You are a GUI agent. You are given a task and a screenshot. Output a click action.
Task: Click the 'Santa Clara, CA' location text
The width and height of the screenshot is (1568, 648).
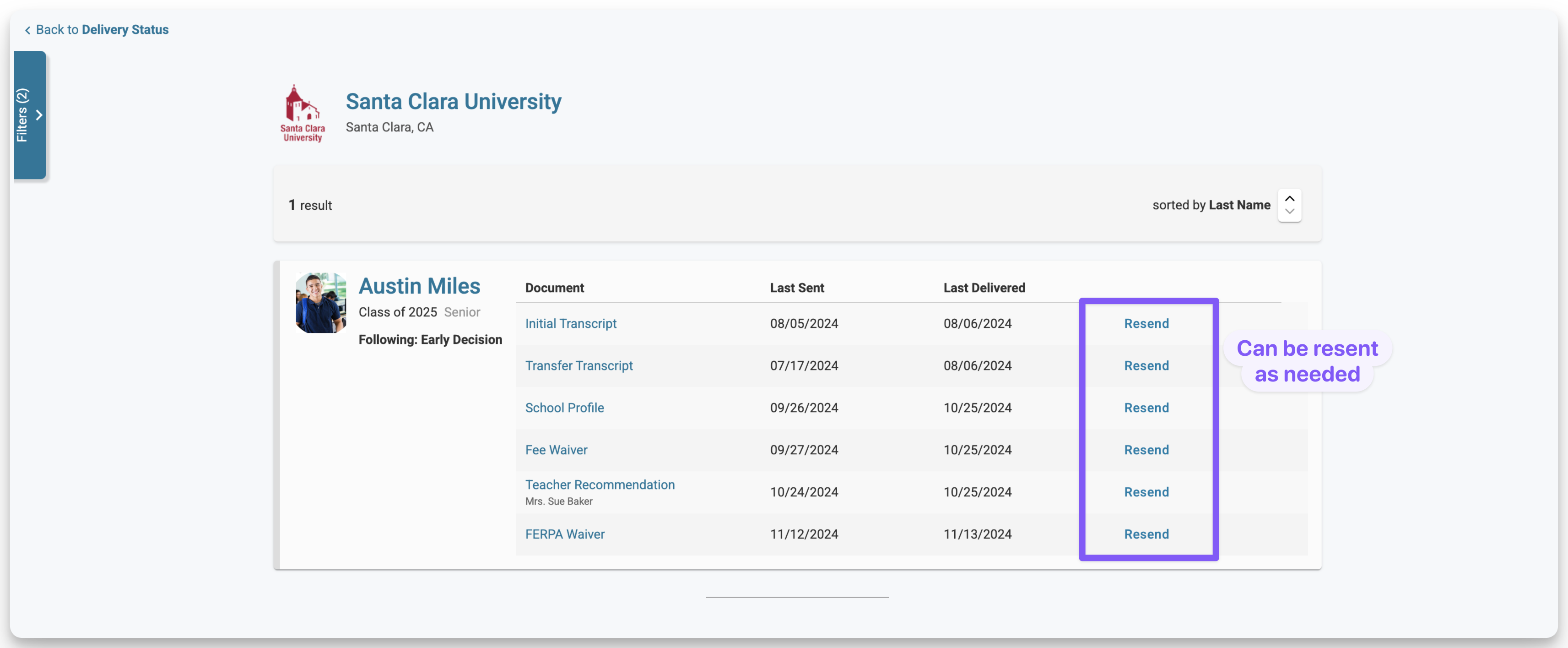tap(389, 127)
